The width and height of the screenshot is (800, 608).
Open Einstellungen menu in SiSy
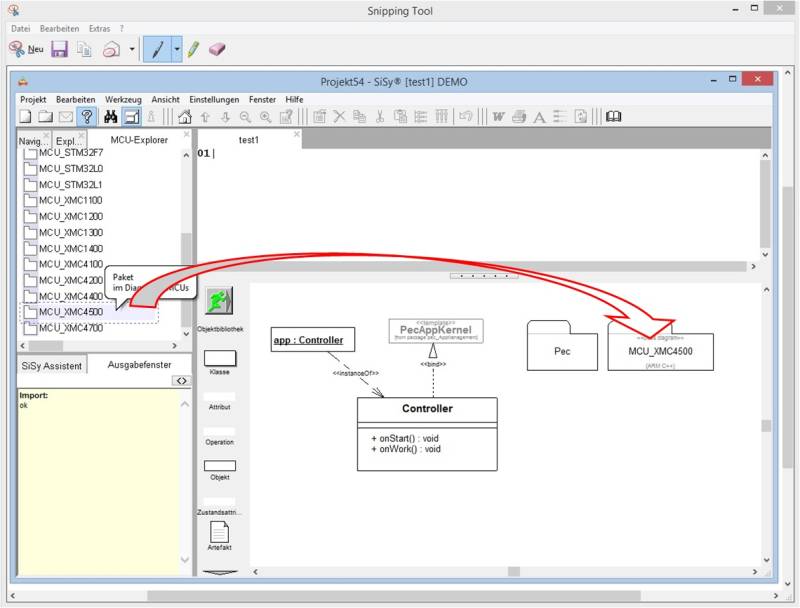click(x=214, y=99)
